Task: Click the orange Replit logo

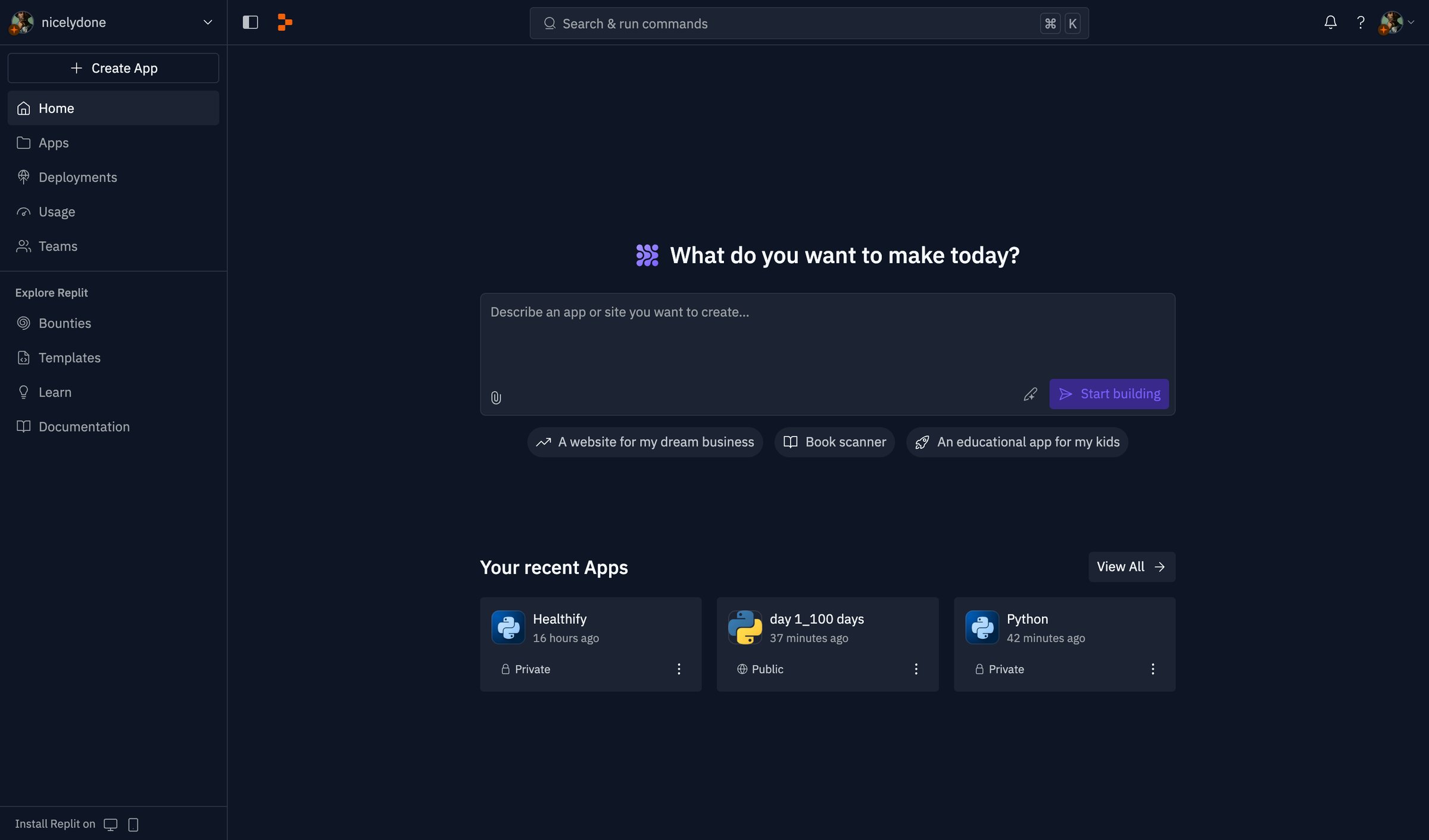Action: pyautogui.click(x=285, y=23)
